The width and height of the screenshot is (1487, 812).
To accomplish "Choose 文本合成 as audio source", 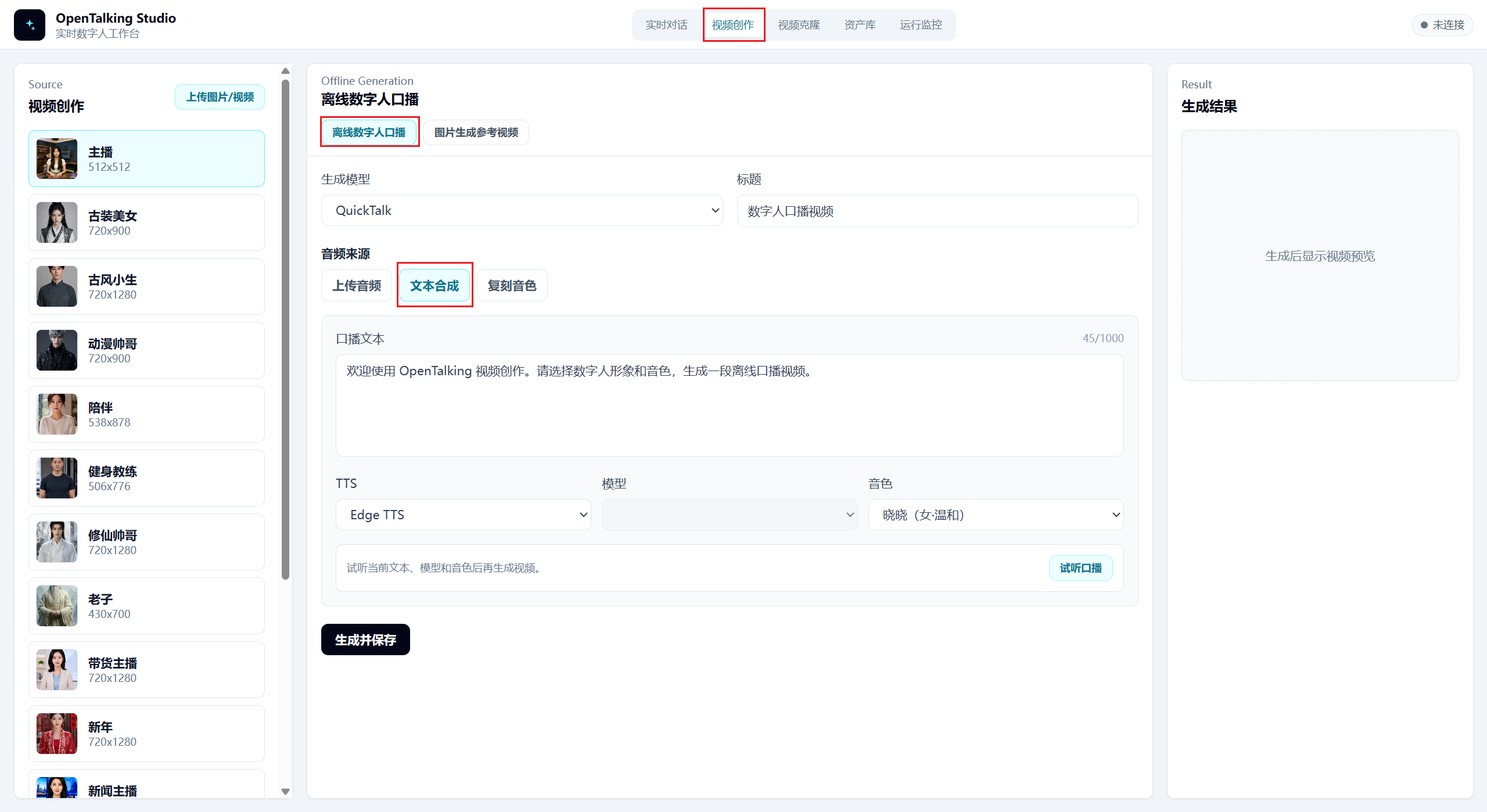I will (434, 285).
